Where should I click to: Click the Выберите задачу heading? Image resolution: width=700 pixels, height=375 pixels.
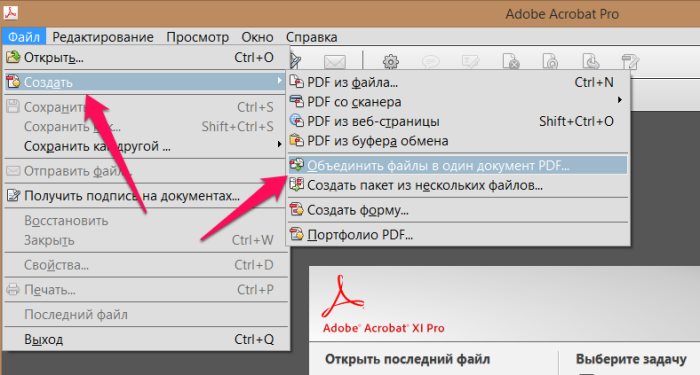click(631, 359)
